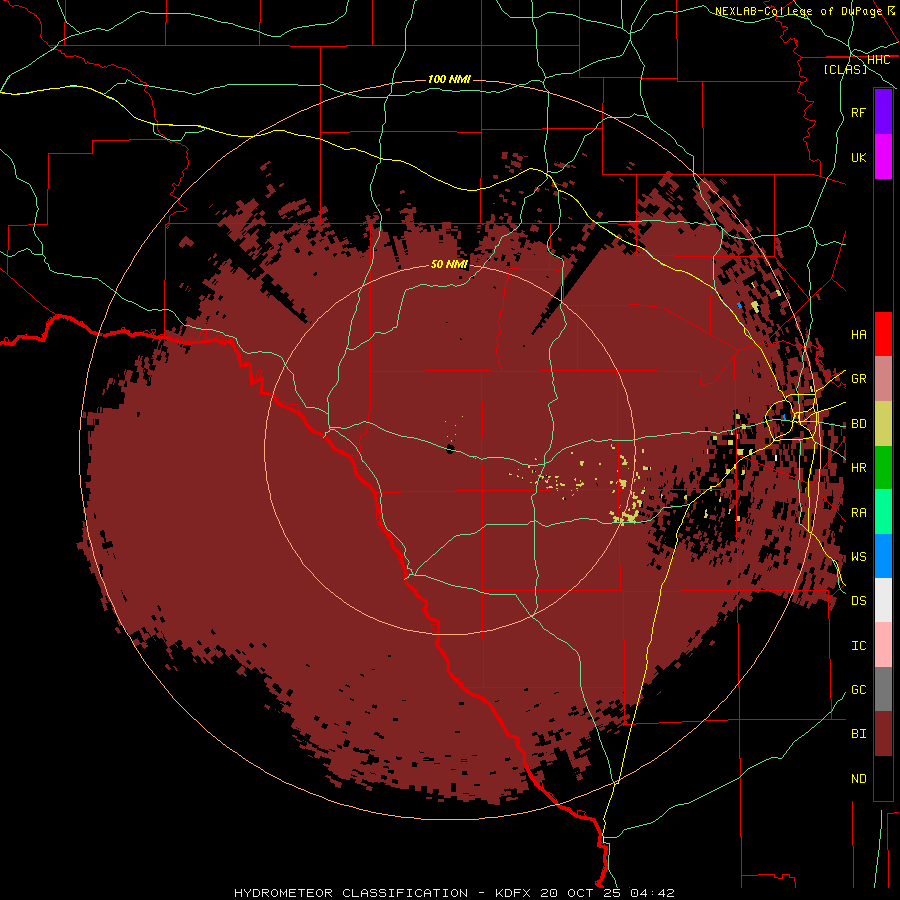Click the RF purple legend swatch

coord(883,112)
